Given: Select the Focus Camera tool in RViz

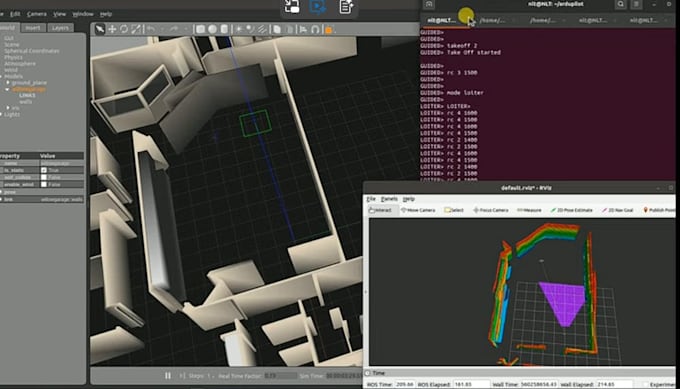Looking at the screenshot, I should coord(490,210).
